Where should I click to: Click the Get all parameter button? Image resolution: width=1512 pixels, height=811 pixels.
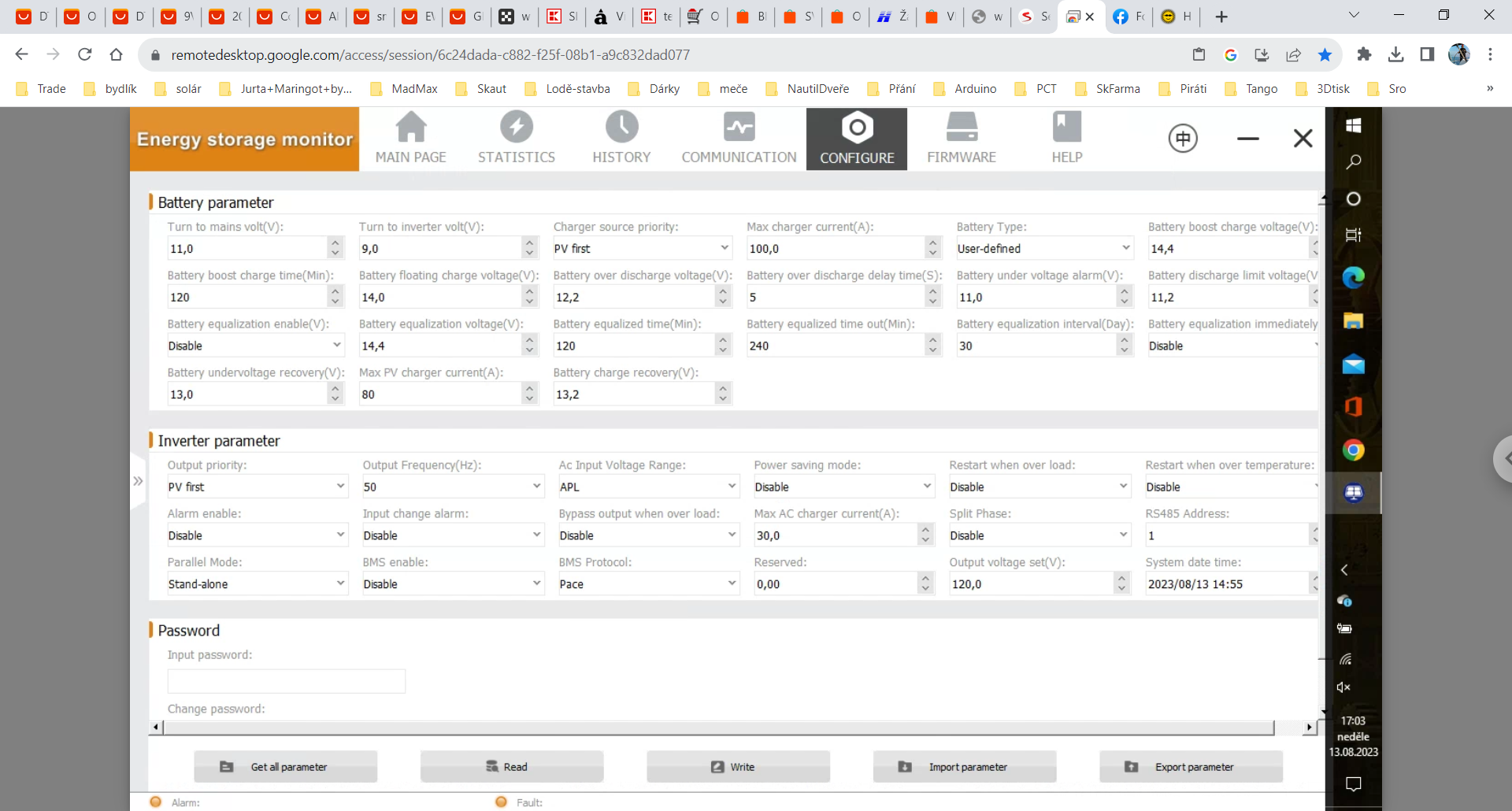coord(286,767)
